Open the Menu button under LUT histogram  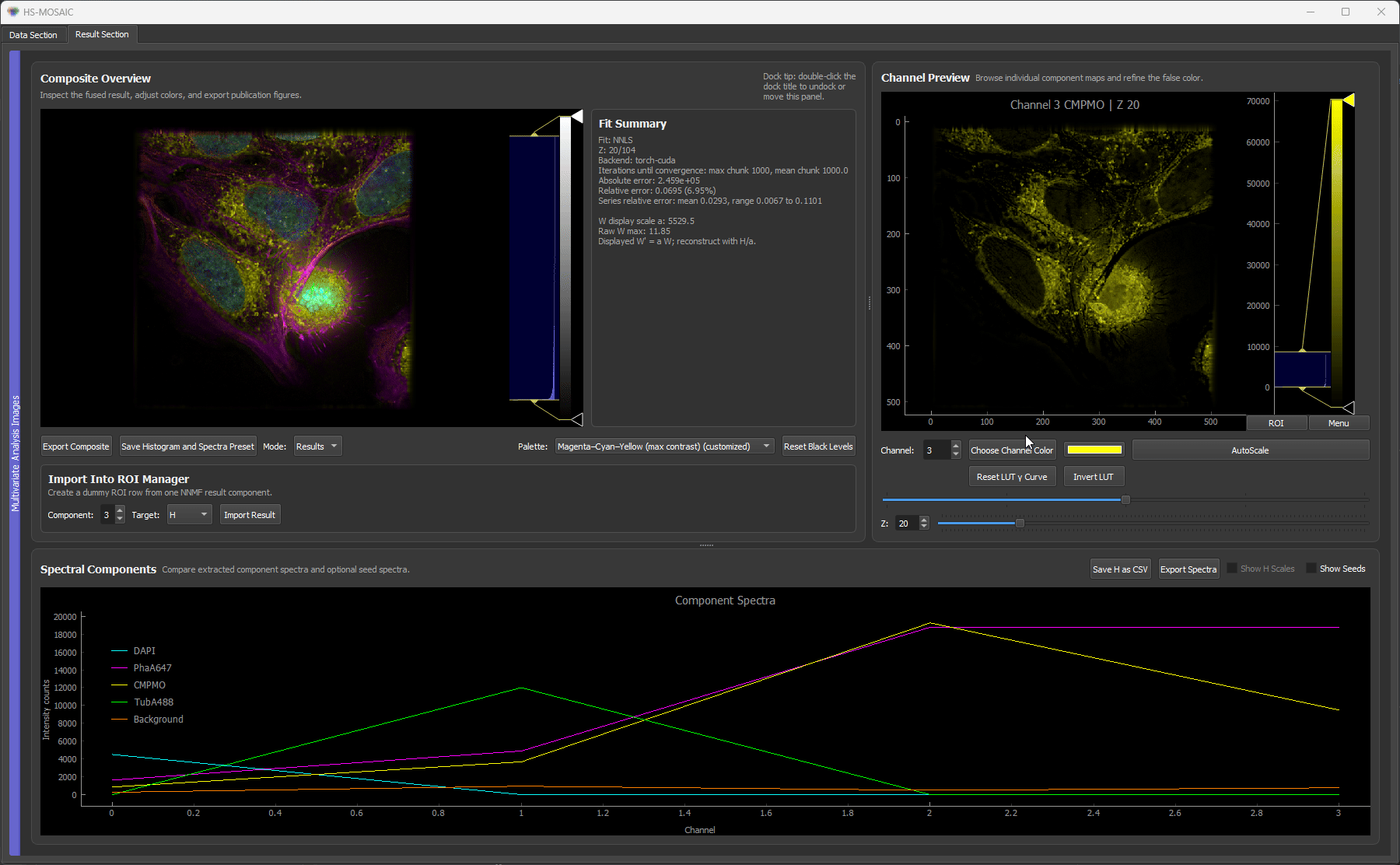coord(1339,423)
